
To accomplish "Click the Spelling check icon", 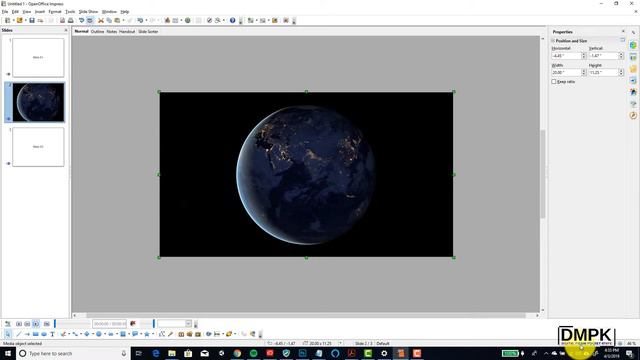I will [x=81, y=20].
